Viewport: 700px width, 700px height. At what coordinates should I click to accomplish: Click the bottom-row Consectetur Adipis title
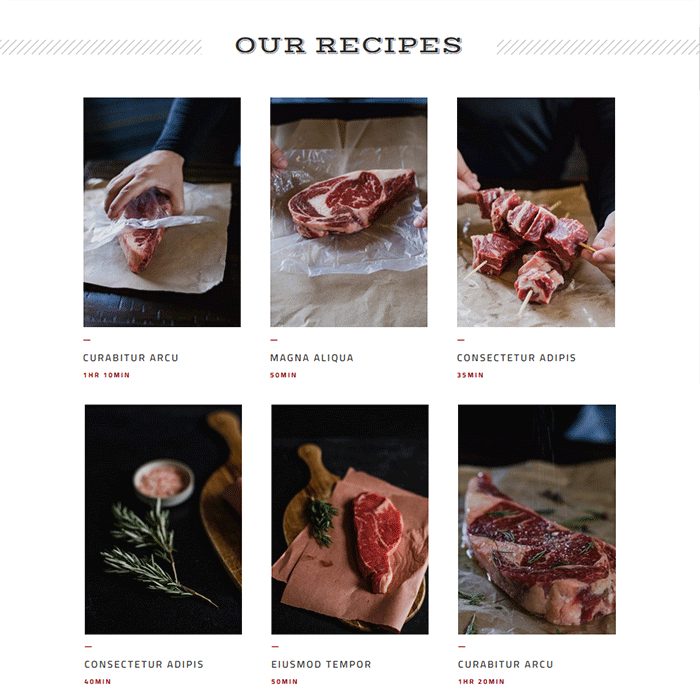coord(144,664)
